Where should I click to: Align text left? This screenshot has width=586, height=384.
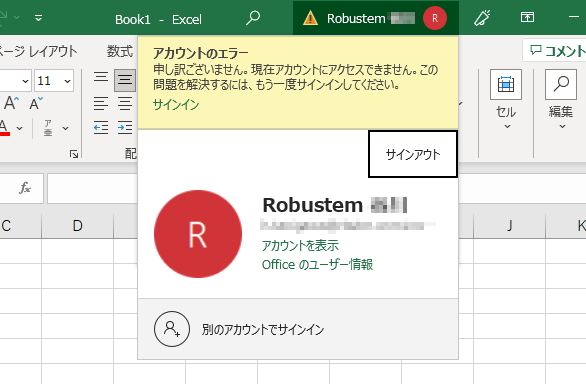pos(101,104)
